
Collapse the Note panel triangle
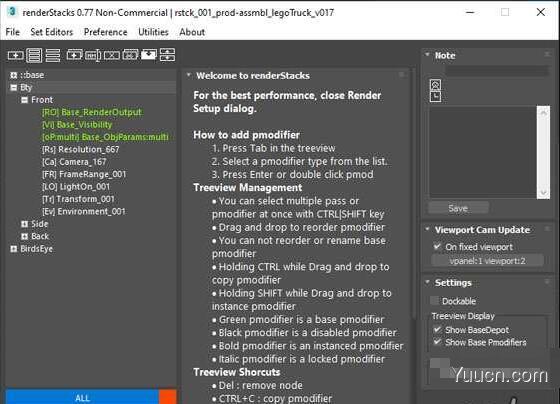click(x=427, y=55)
